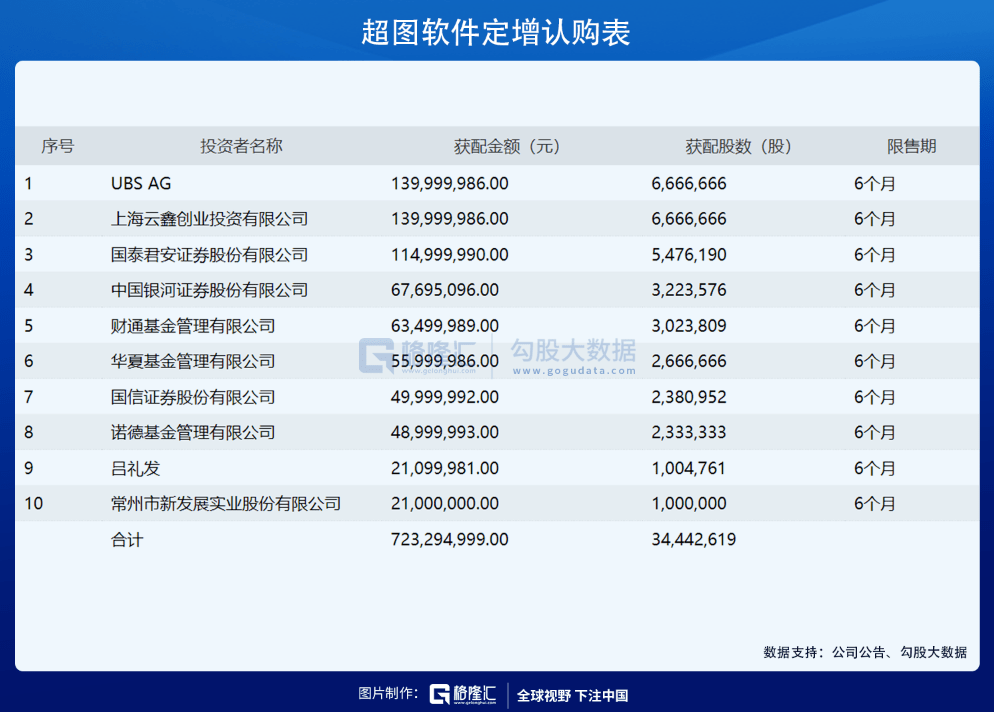Click the www.gogudata.com watermark text
Screen dimensions: 994x712
click(573, 371)
